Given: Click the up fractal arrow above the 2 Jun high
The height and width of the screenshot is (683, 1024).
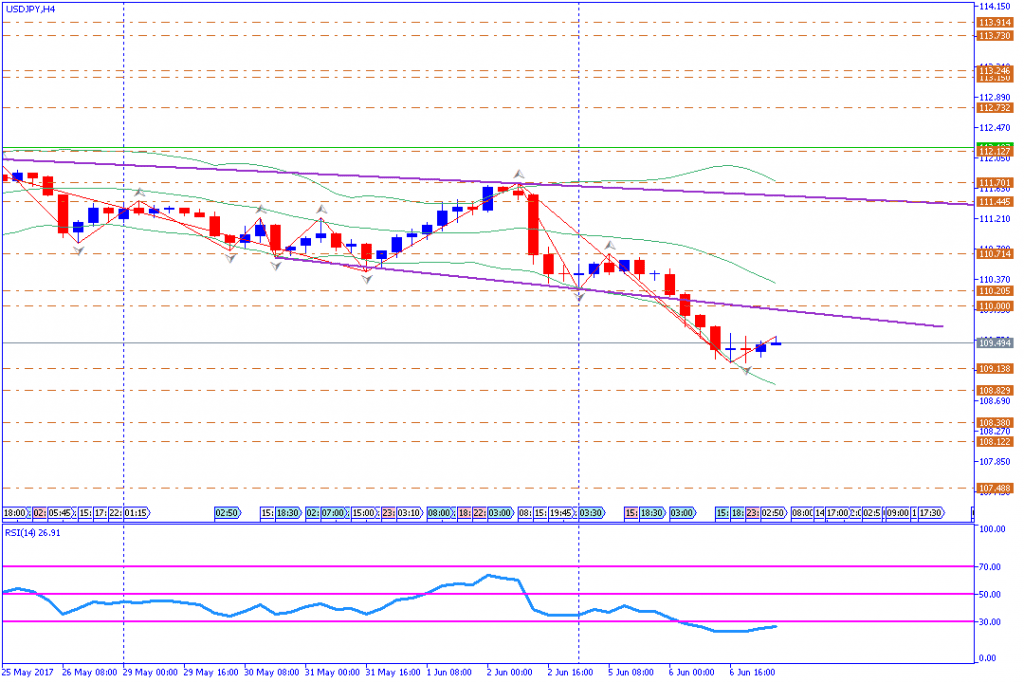Looking at the screenshot, I should coord(518,173).
